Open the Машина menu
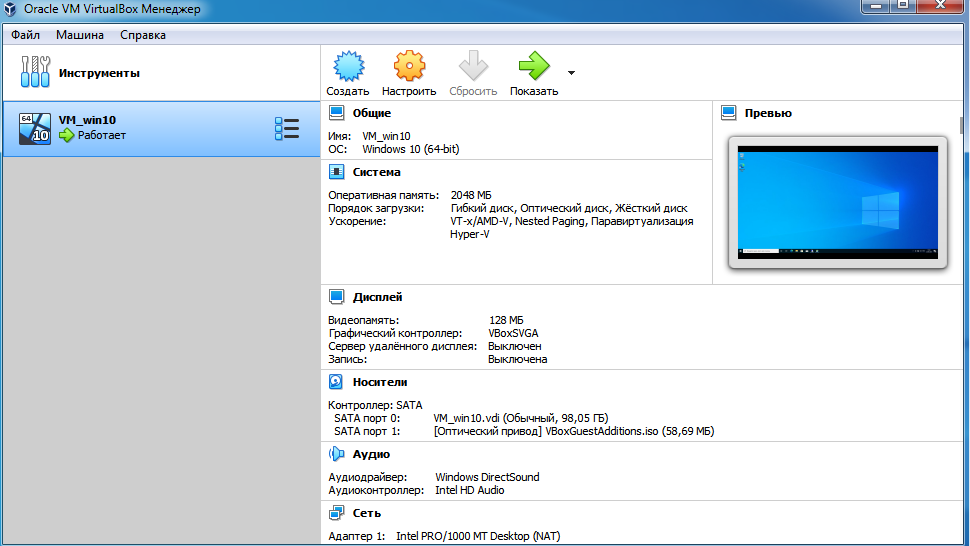Screen dimensions: 970x546 80,35
